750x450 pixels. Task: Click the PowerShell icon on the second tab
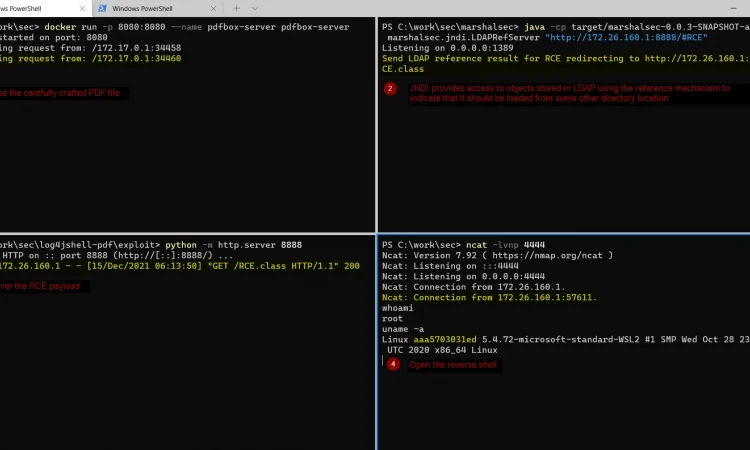click(102, 8)
